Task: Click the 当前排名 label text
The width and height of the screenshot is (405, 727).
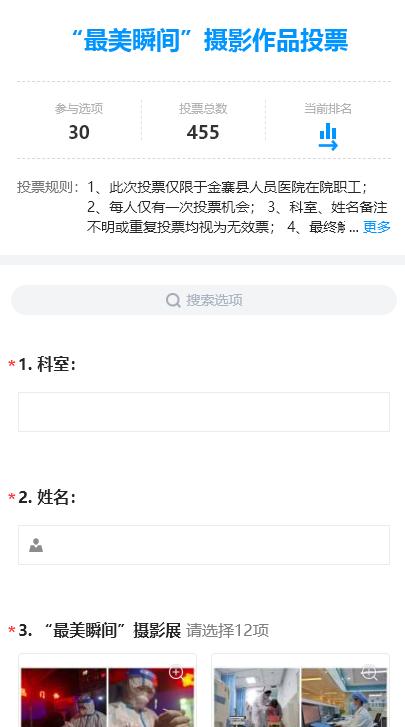Action: 328,108
